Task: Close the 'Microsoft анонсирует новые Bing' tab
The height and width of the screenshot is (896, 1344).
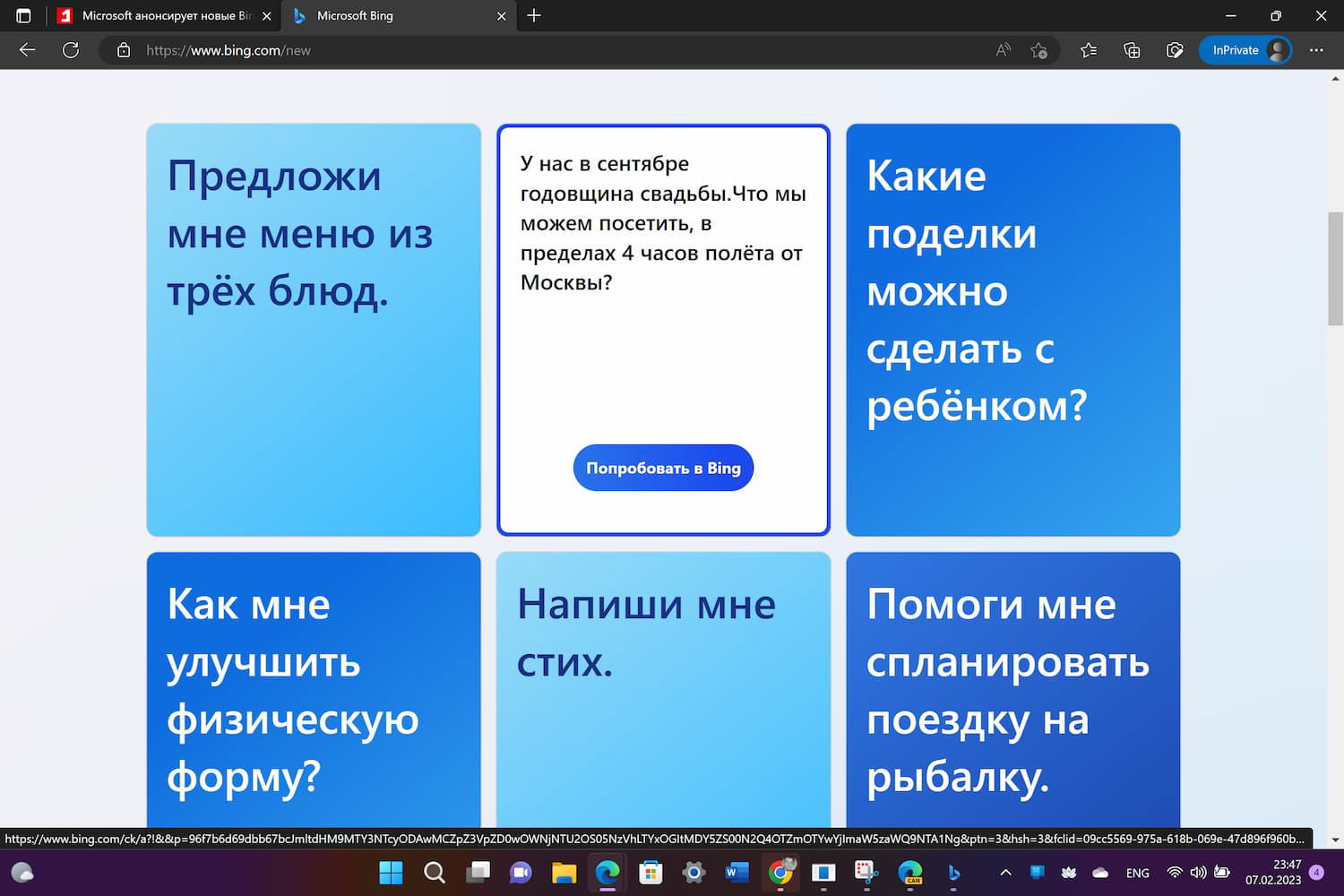Action: (x=266, y=16)
